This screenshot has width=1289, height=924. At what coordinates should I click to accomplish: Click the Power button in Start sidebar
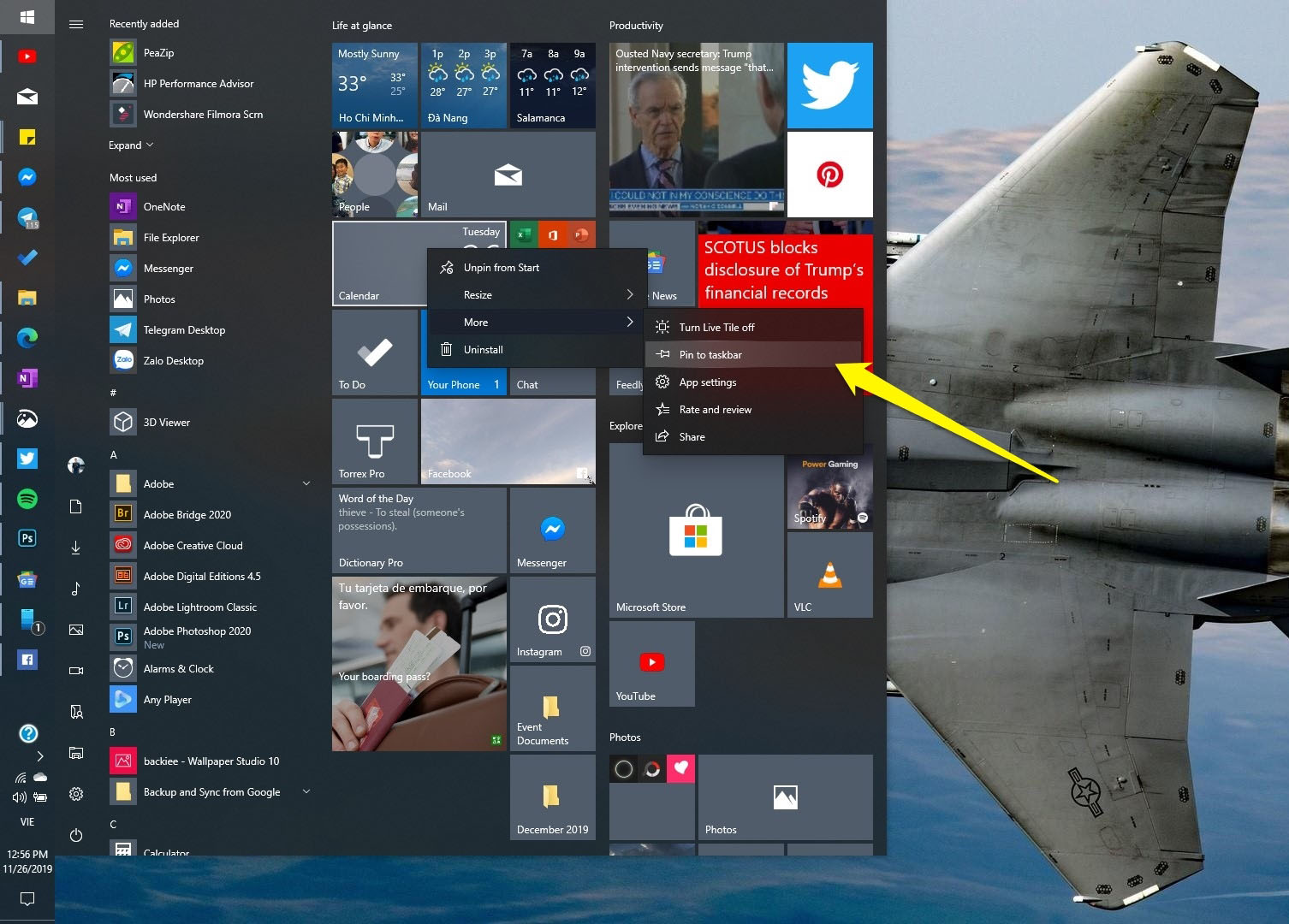click(x=76, y=835)
